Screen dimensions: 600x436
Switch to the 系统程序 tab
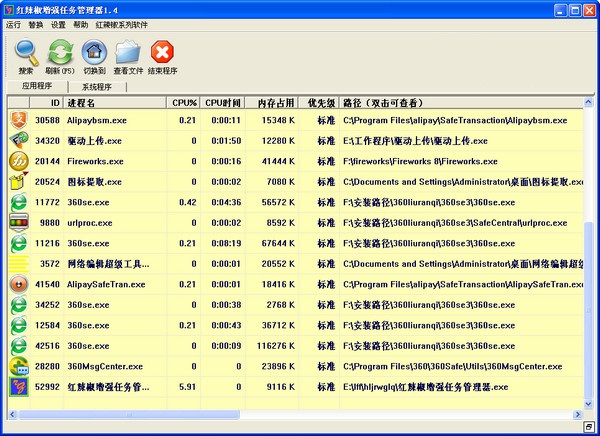tap(97, 87)
